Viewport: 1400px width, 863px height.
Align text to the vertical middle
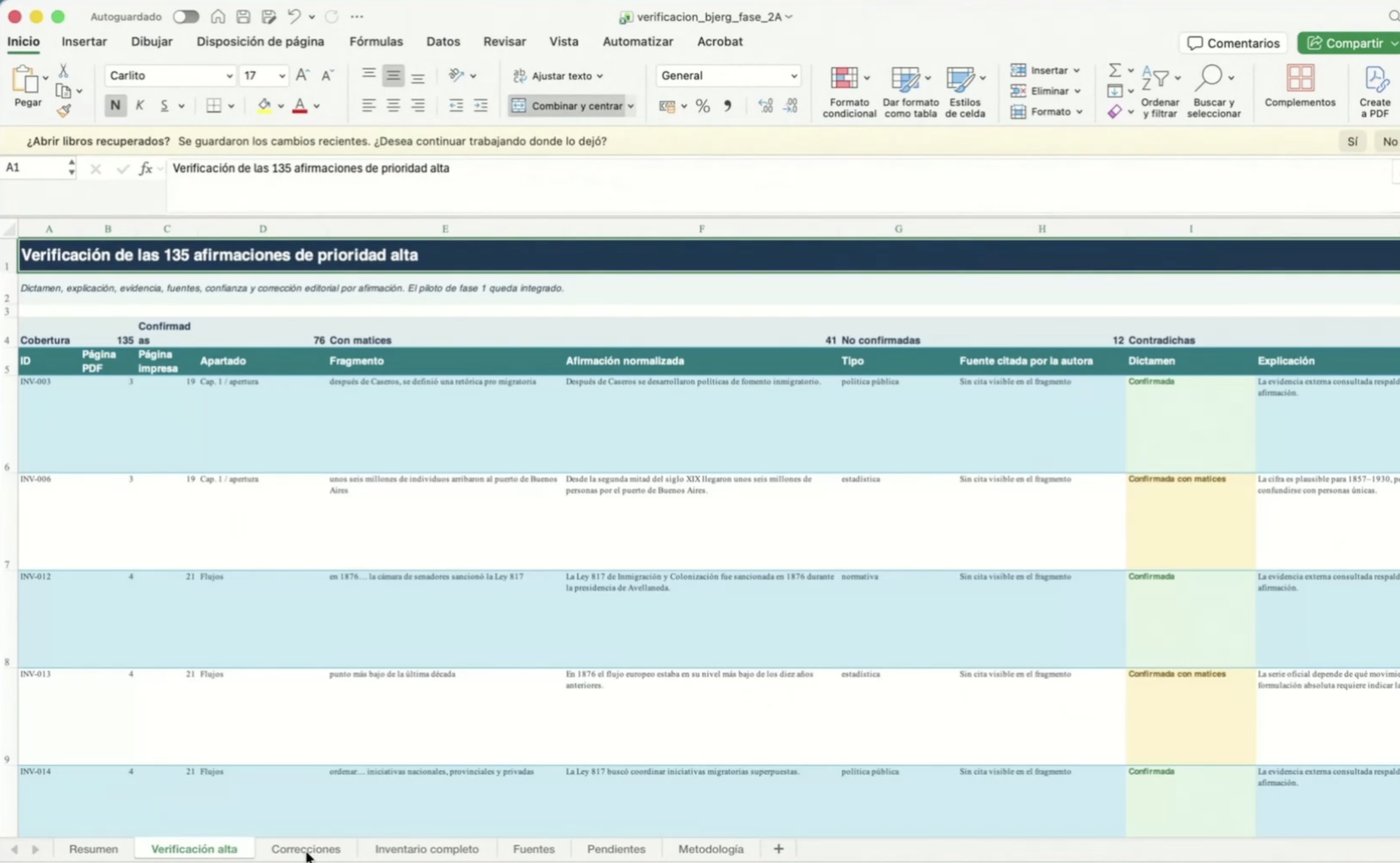tap(393, 76)
